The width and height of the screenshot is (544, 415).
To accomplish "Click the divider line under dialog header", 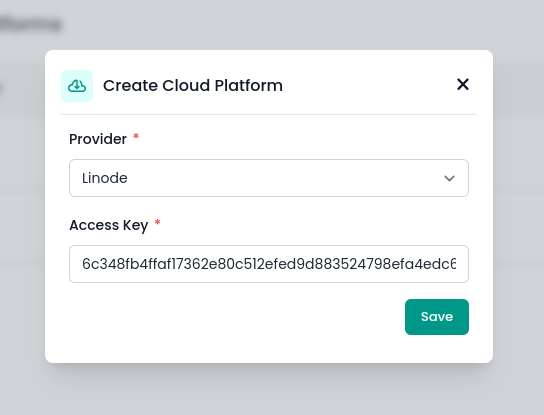I will pos(269,114).
